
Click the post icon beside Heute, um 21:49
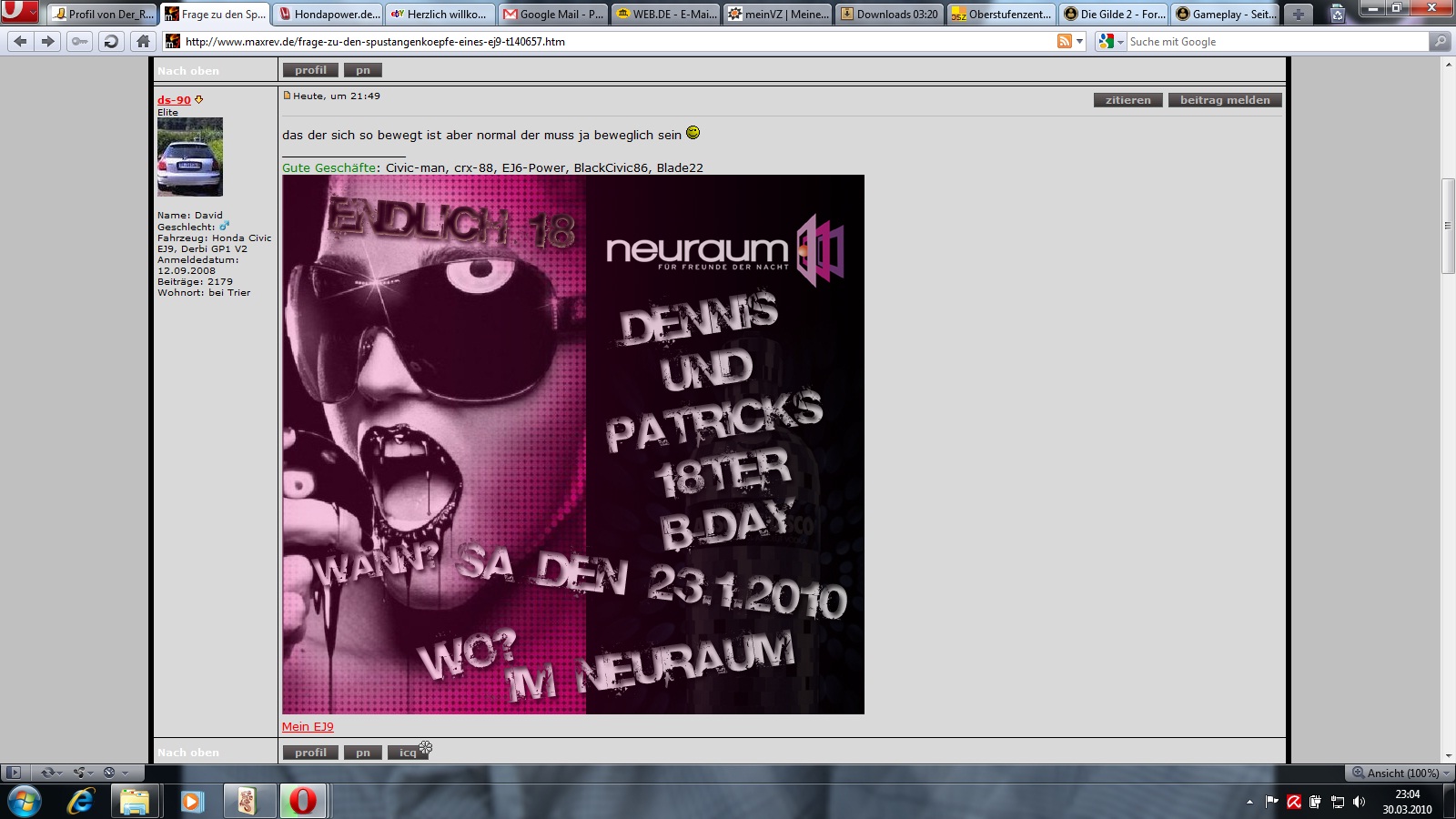click(287, 96)
